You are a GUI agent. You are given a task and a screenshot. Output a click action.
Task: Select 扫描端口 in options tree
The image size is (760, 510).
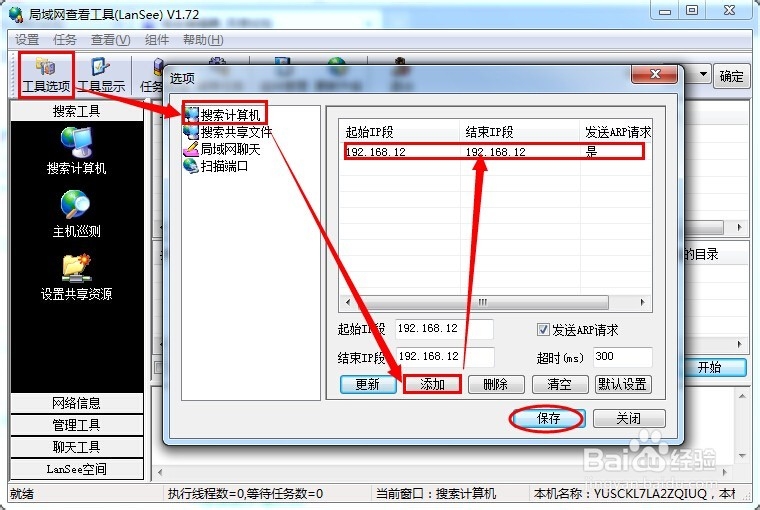coord(216,166)
